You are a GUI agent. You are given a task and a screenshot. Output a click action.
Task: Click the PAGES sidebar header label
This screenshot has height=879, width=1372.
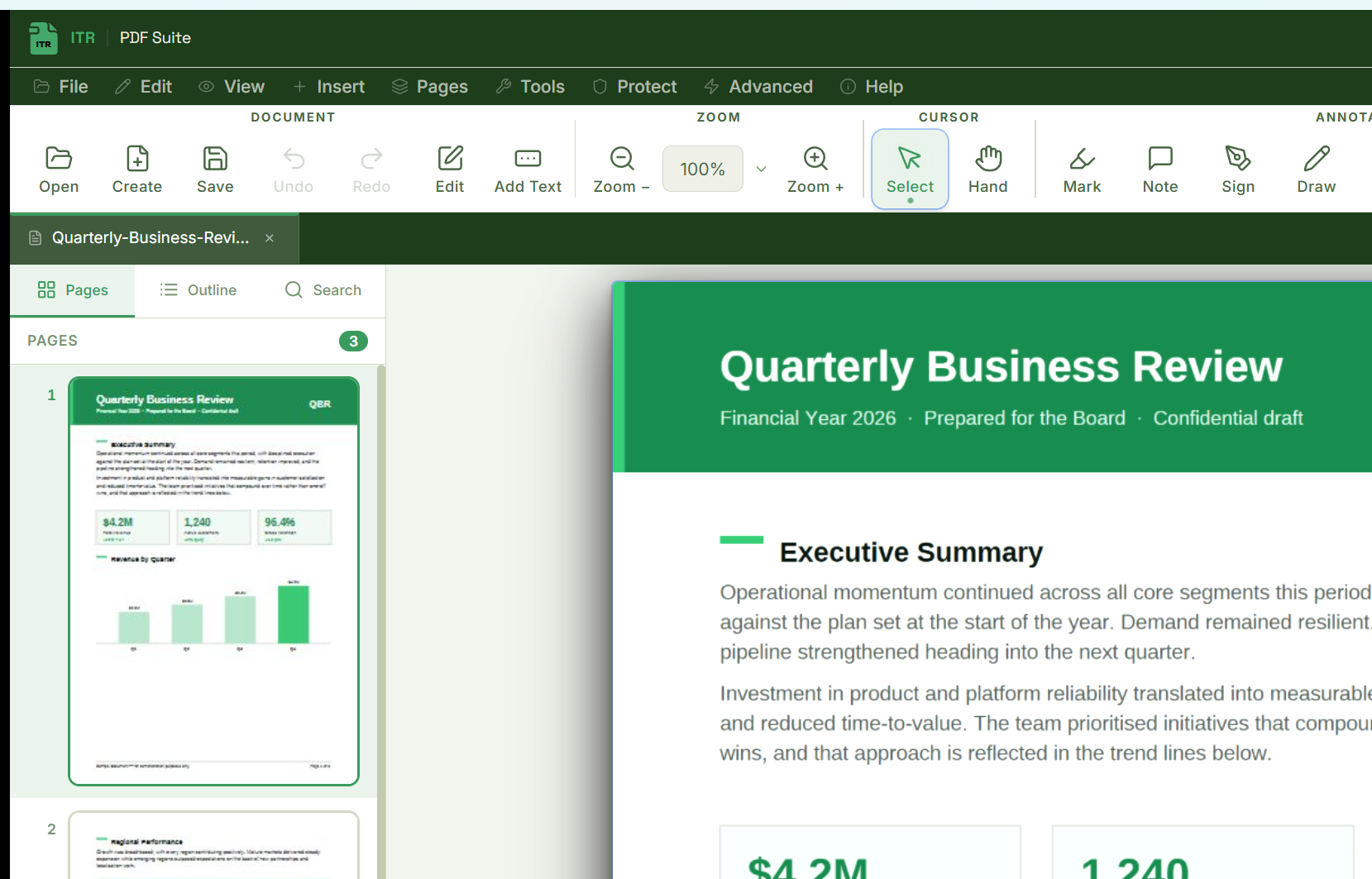pos(52,341)
